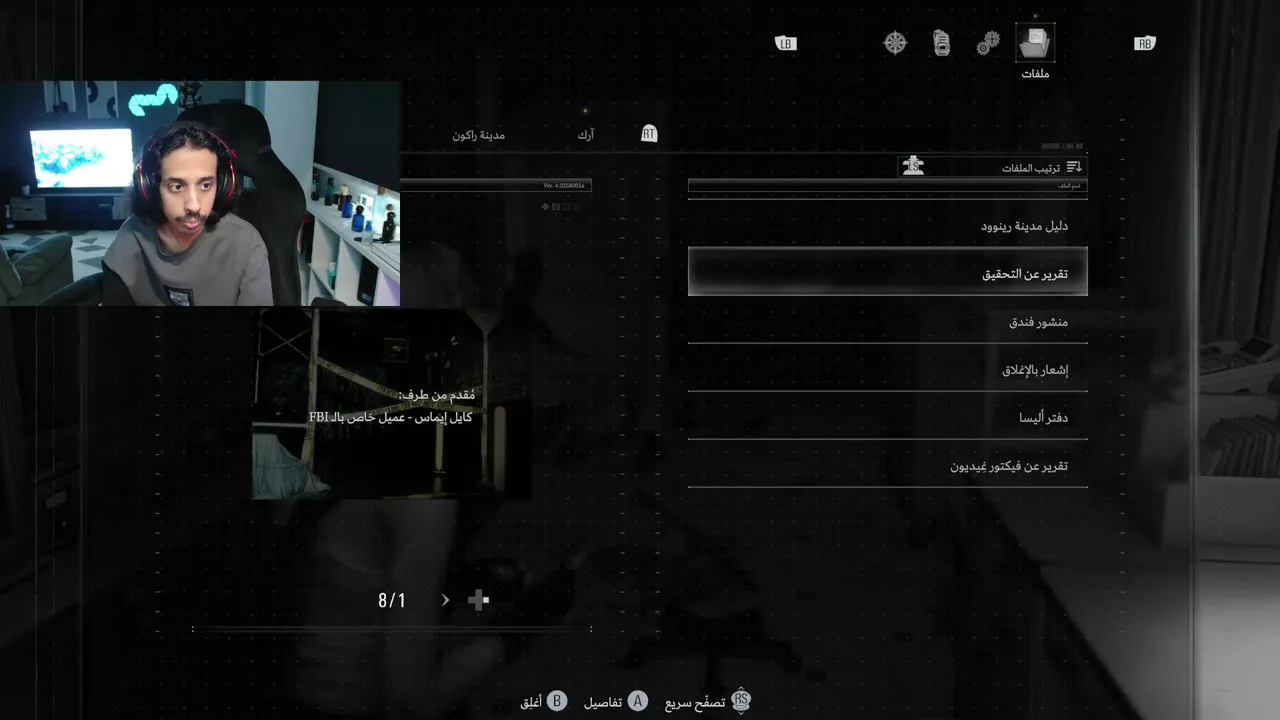Click the RT trigger icon

649,133
